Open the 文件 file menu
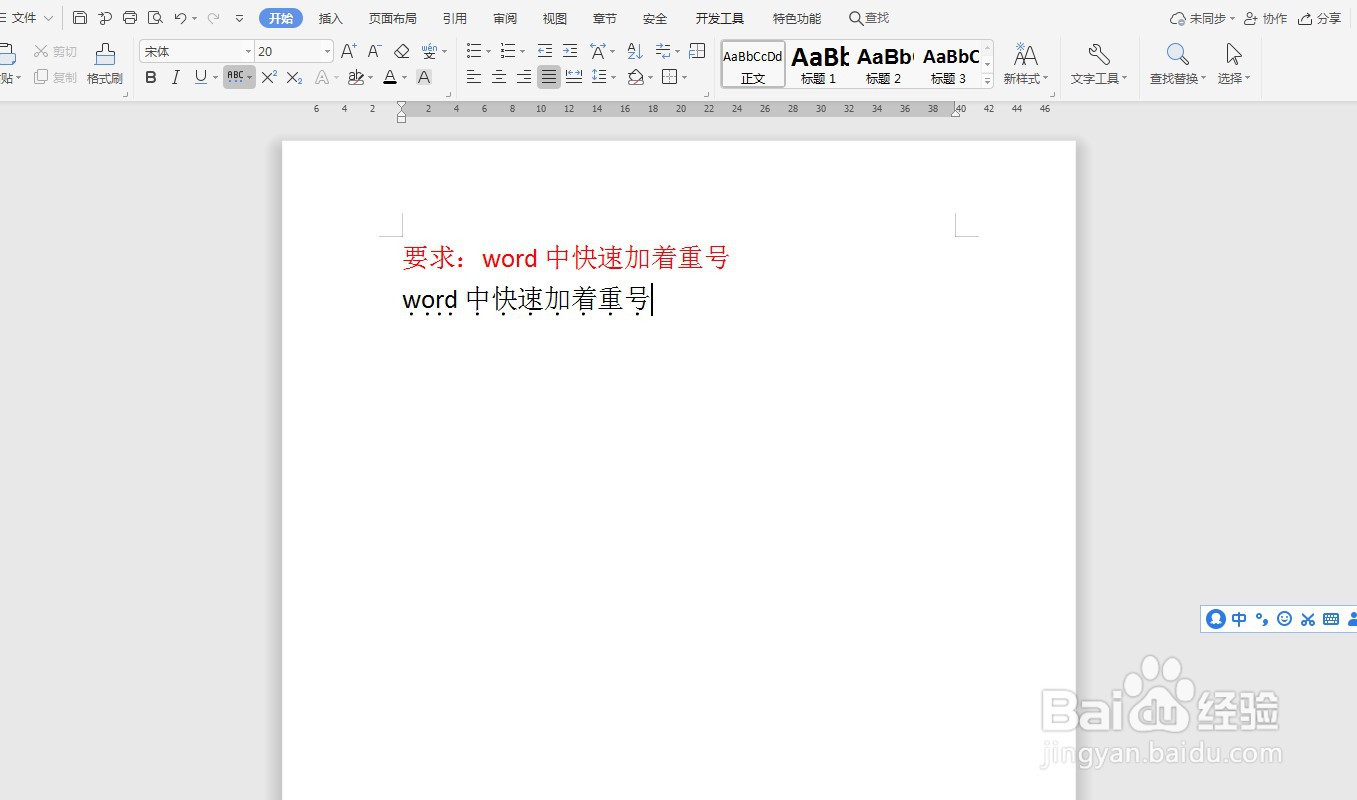Image resolution: width=1357 pixels, height=800 pixels. coord(27,18)
